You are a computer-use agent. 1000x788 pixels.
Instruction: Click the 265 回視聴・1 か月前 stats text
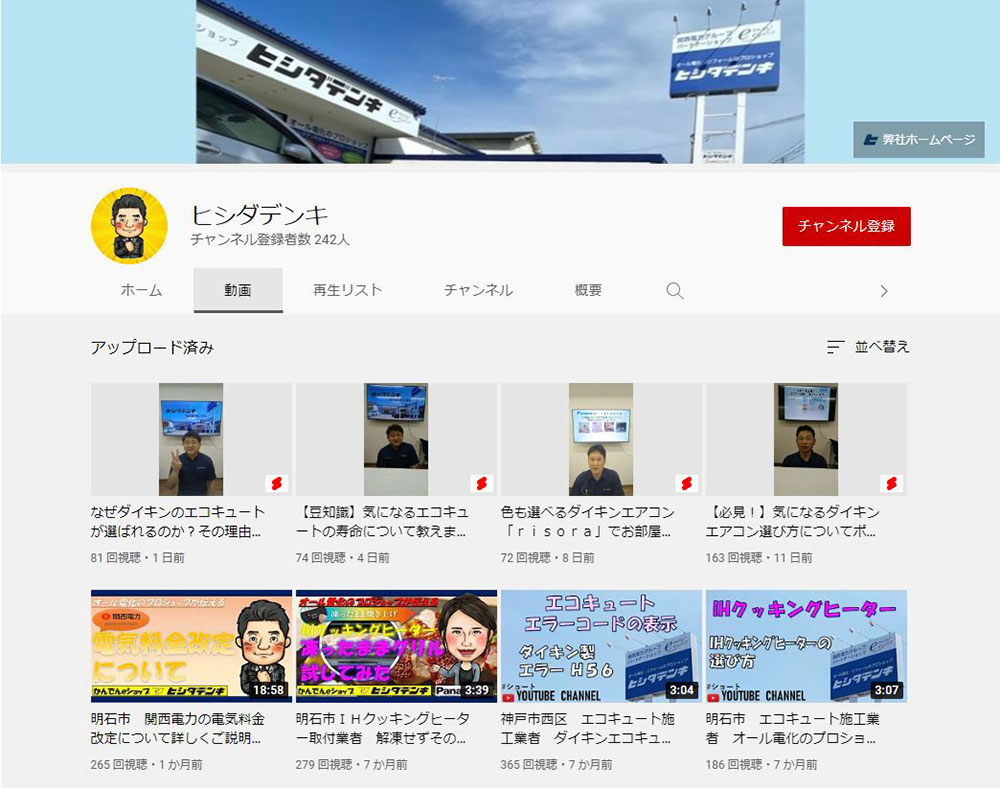point(147,764)
